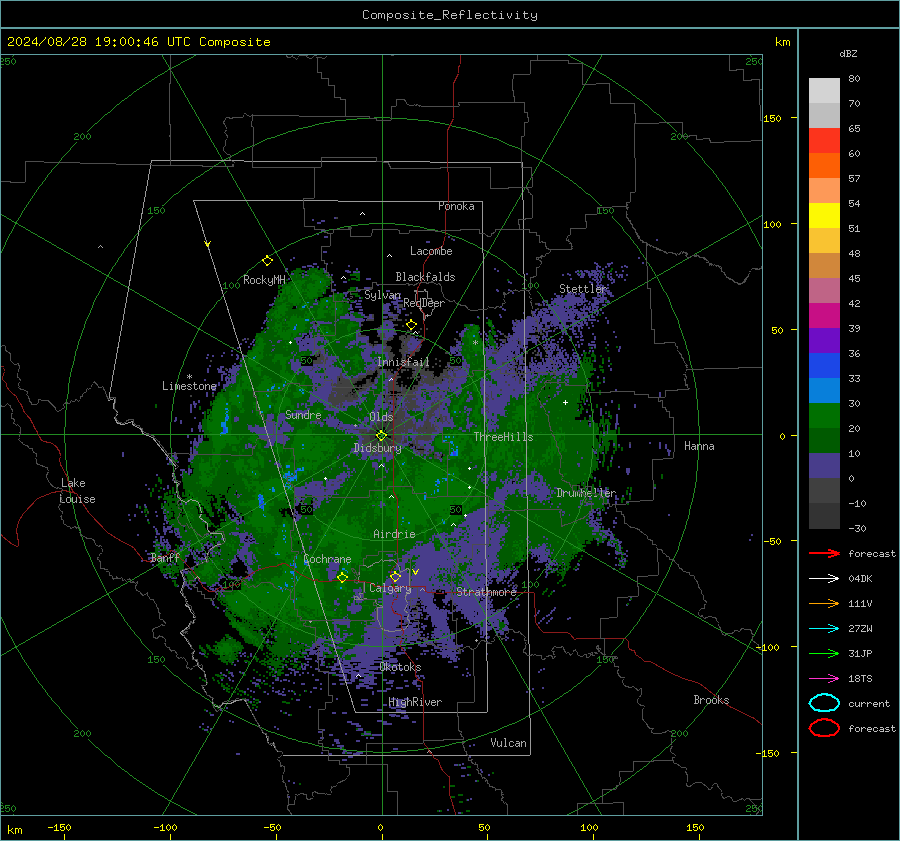The width and height of the screenshot is (900, 841).
Task: Click the Lacombe city label
Action: [431, 251]
